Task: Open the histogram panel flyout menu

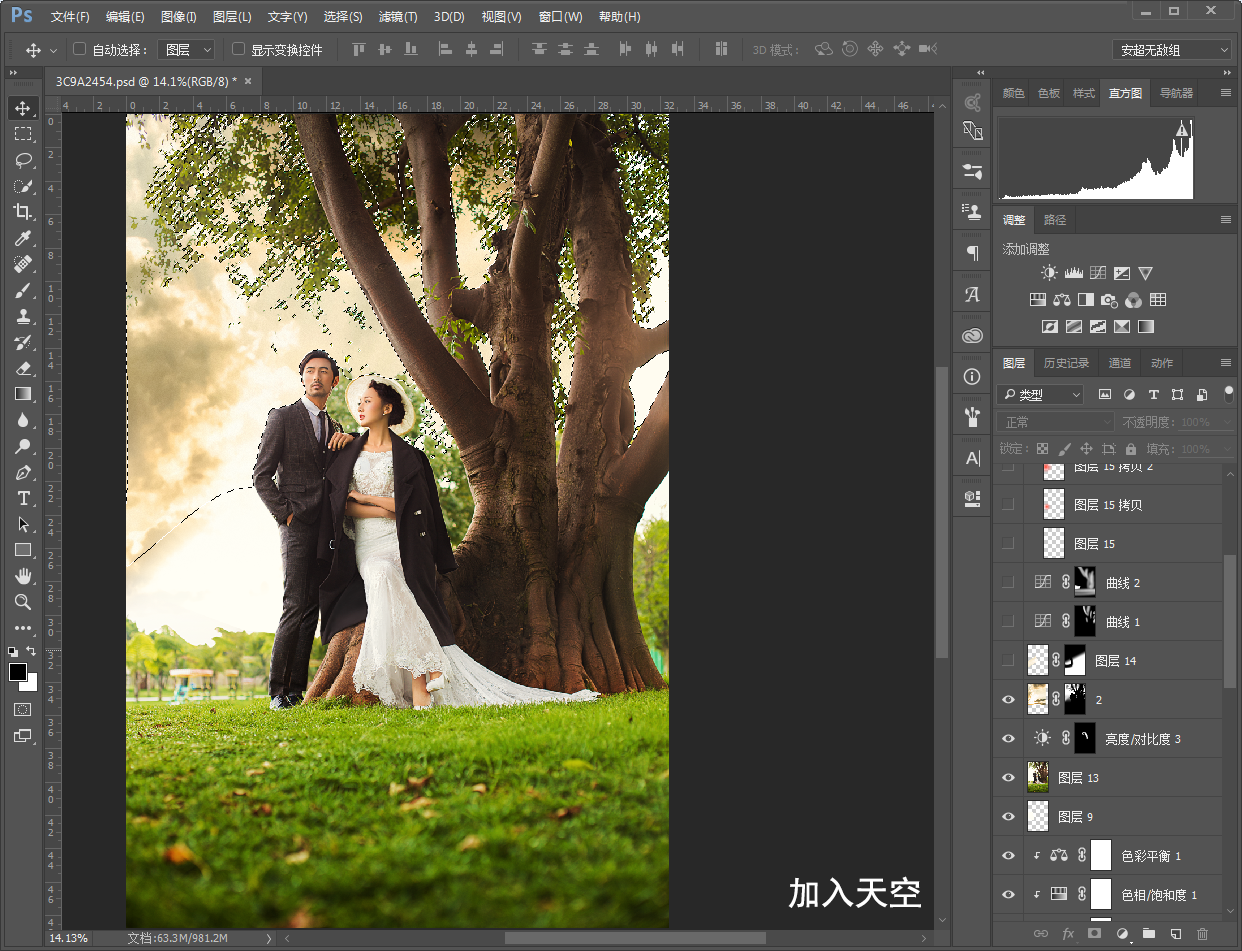Action: click(x=1225, y=93)
